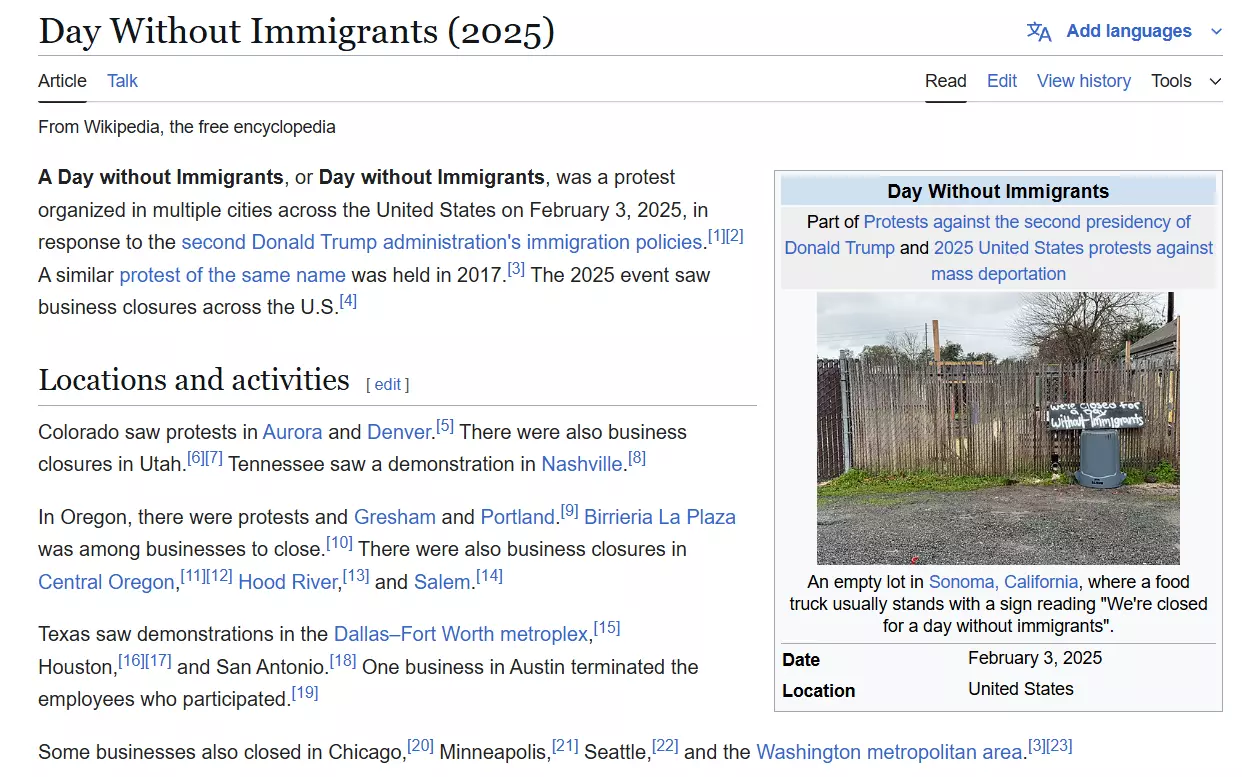1242x777 pixels.
Task: Click citation reference [8]
Action: pyautogui.click(x=637, y=458)
